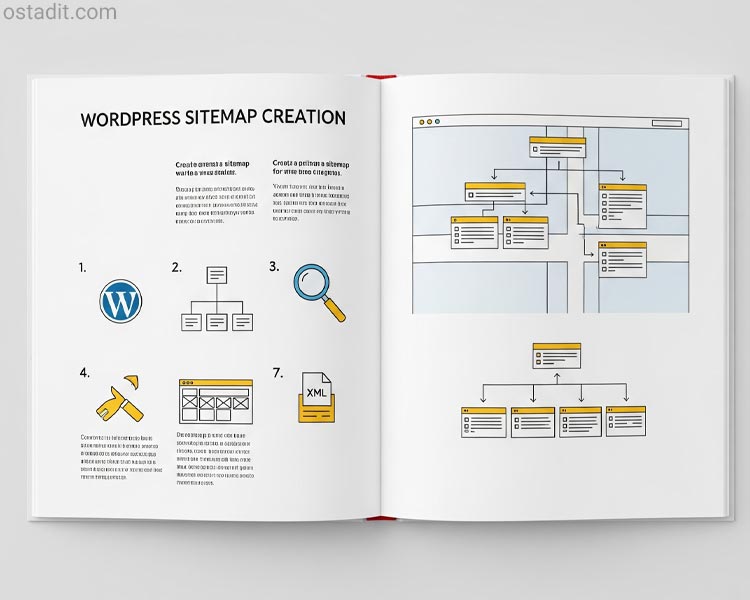This screenshot has height=600, width=750.
Task: Click the blue WordPress logo icon
Action: (x=121, y=301)
